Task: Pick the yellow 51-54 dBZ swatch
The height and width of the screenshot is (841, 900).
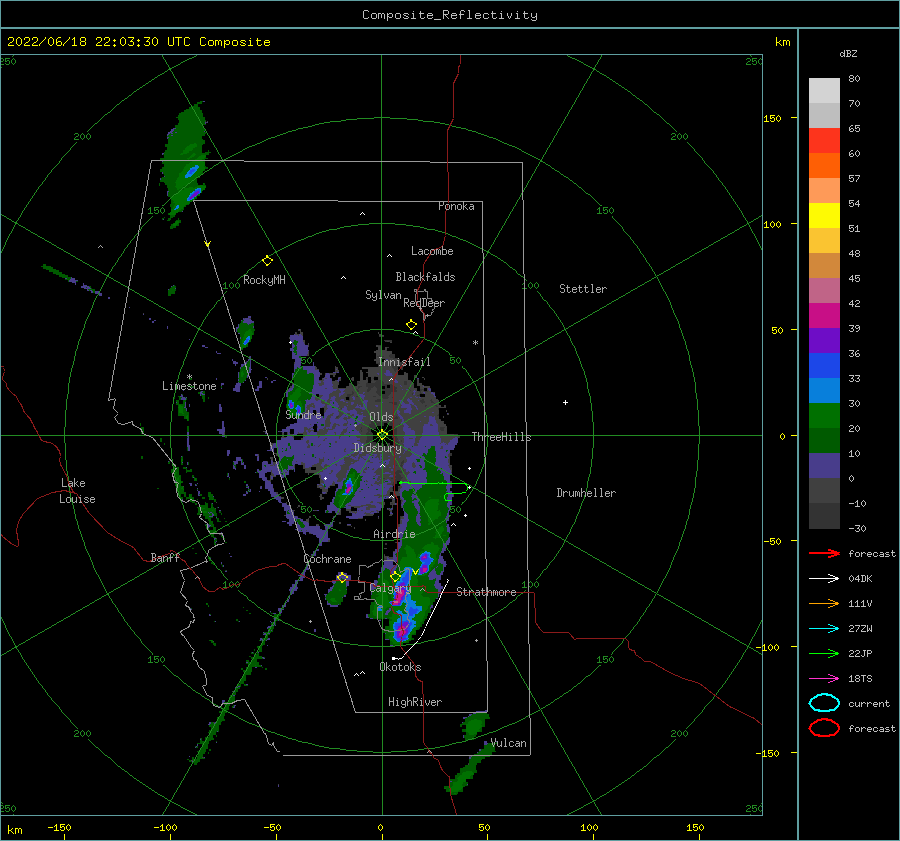Action: pyautogui.click(x=824, y=216)
